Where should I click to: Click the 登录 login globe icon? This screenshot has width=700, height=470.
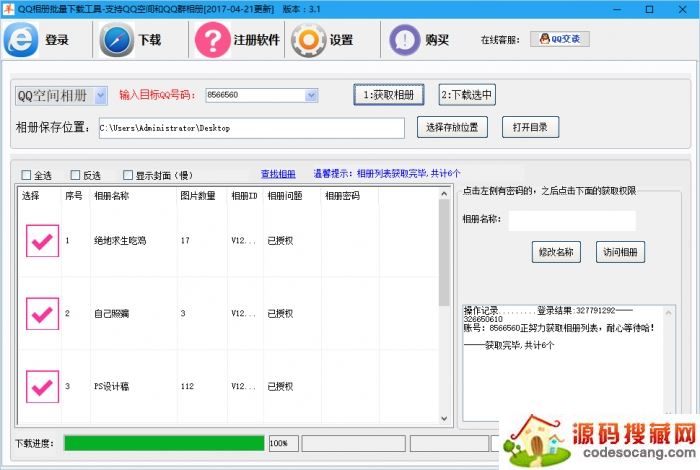click(x=21, y=40)
